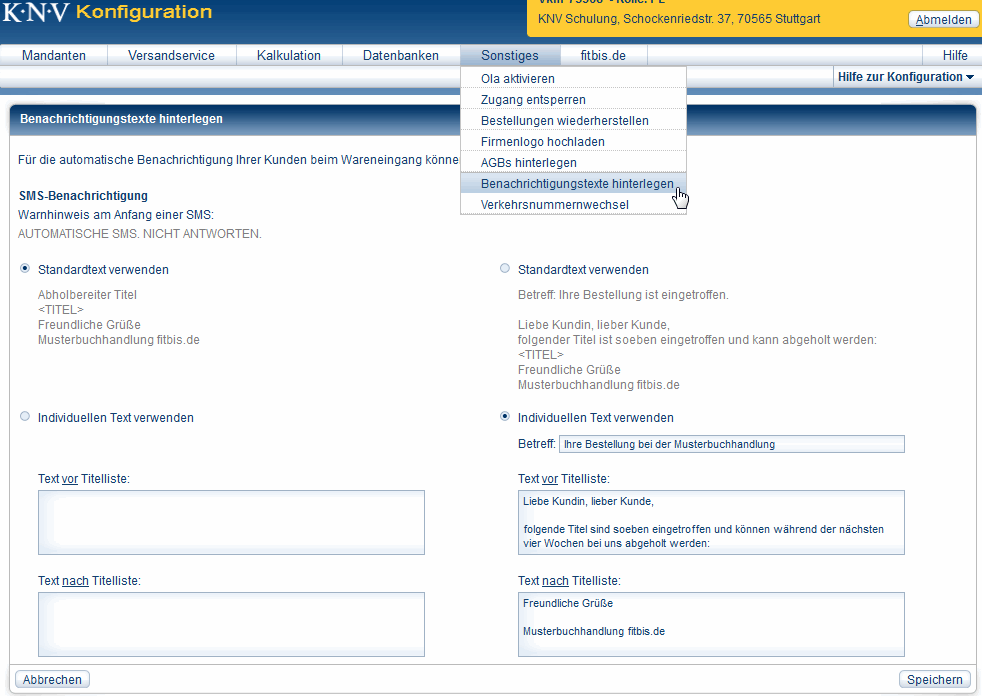Open the Mandanten menu
This screenshot has width=982, height=696.
(x=54, y=56)
